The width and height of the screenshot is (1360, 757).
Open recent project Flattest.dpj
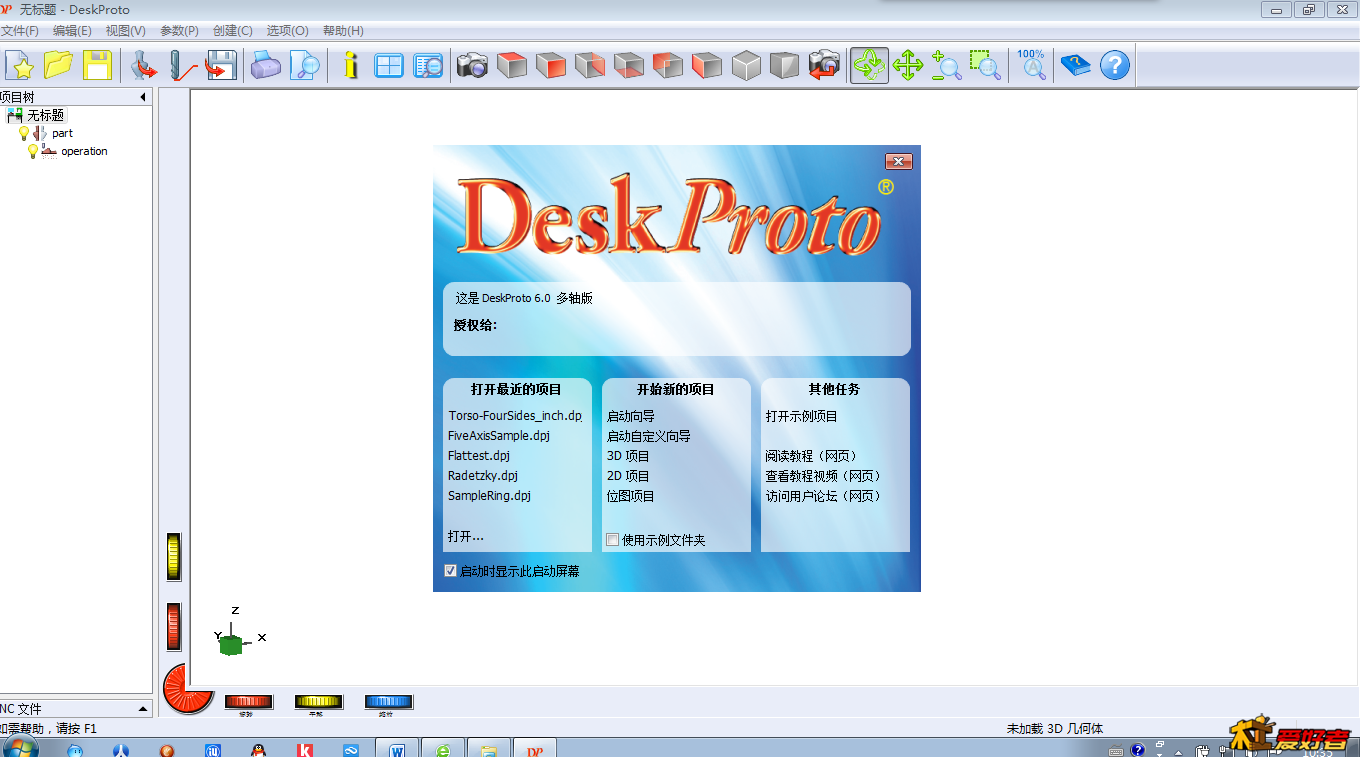pyautogui.click(x=479, y=456)
